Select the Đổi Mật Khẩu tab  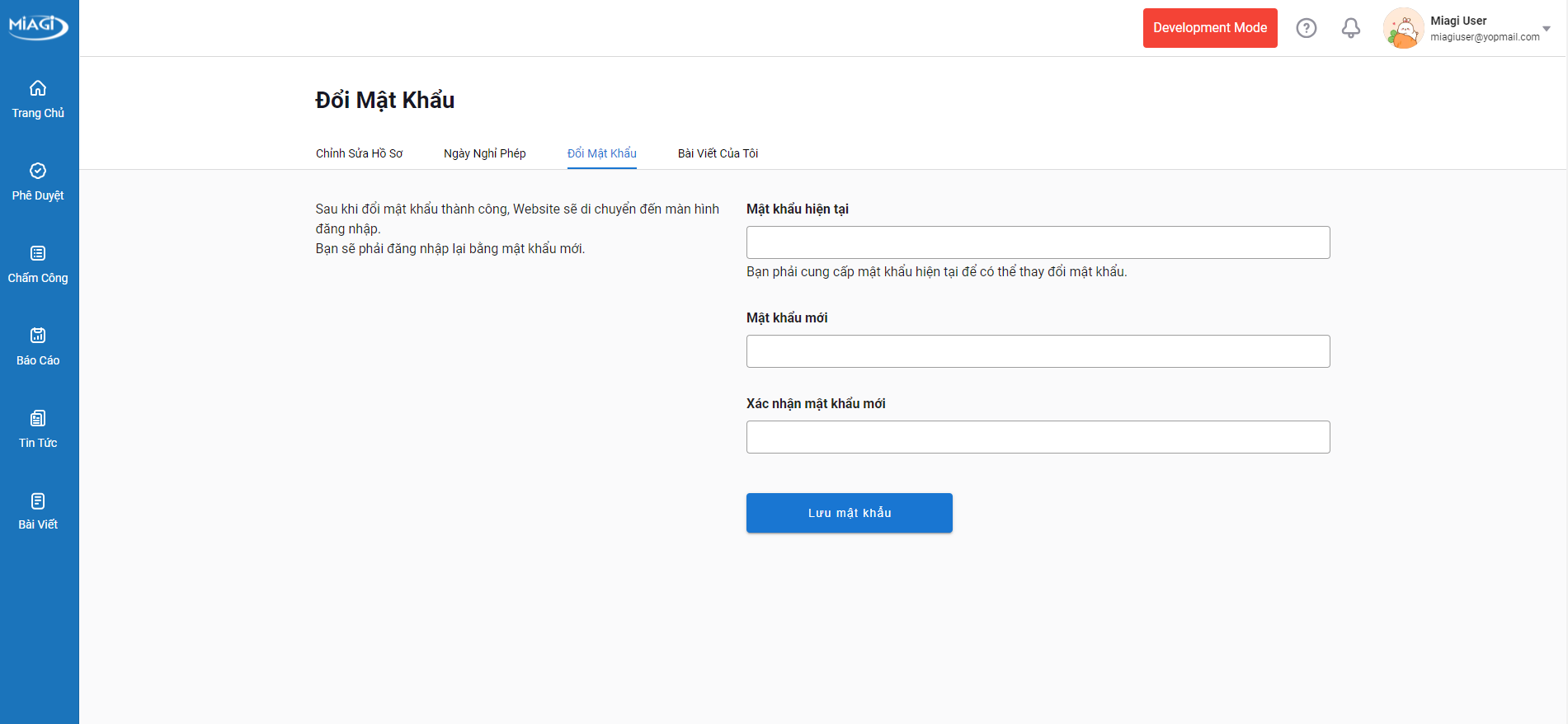coord(601,153)
